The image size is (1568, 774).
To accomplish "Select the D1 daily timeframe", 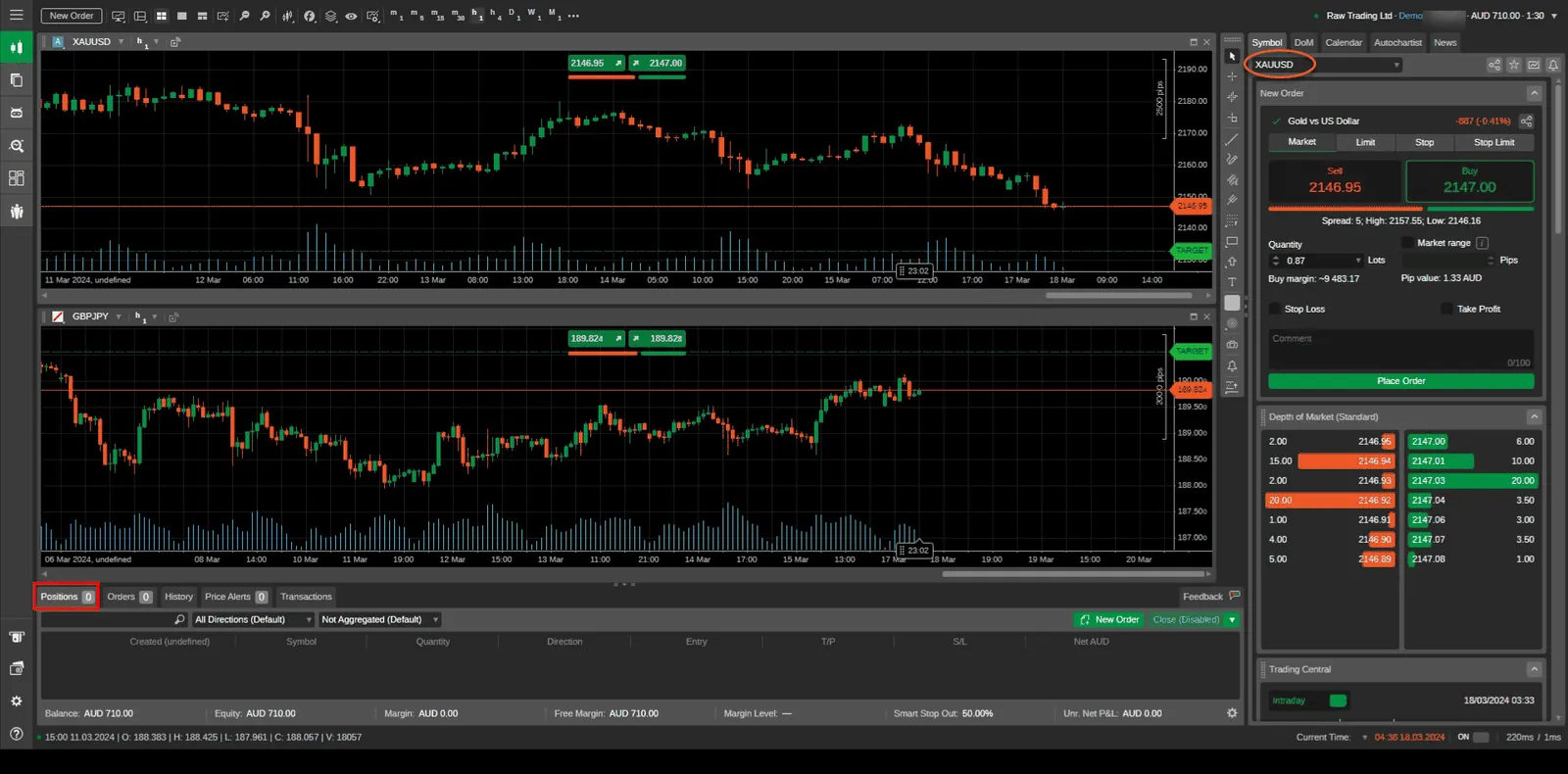I will pyautogui.click(x=514, y=15).
